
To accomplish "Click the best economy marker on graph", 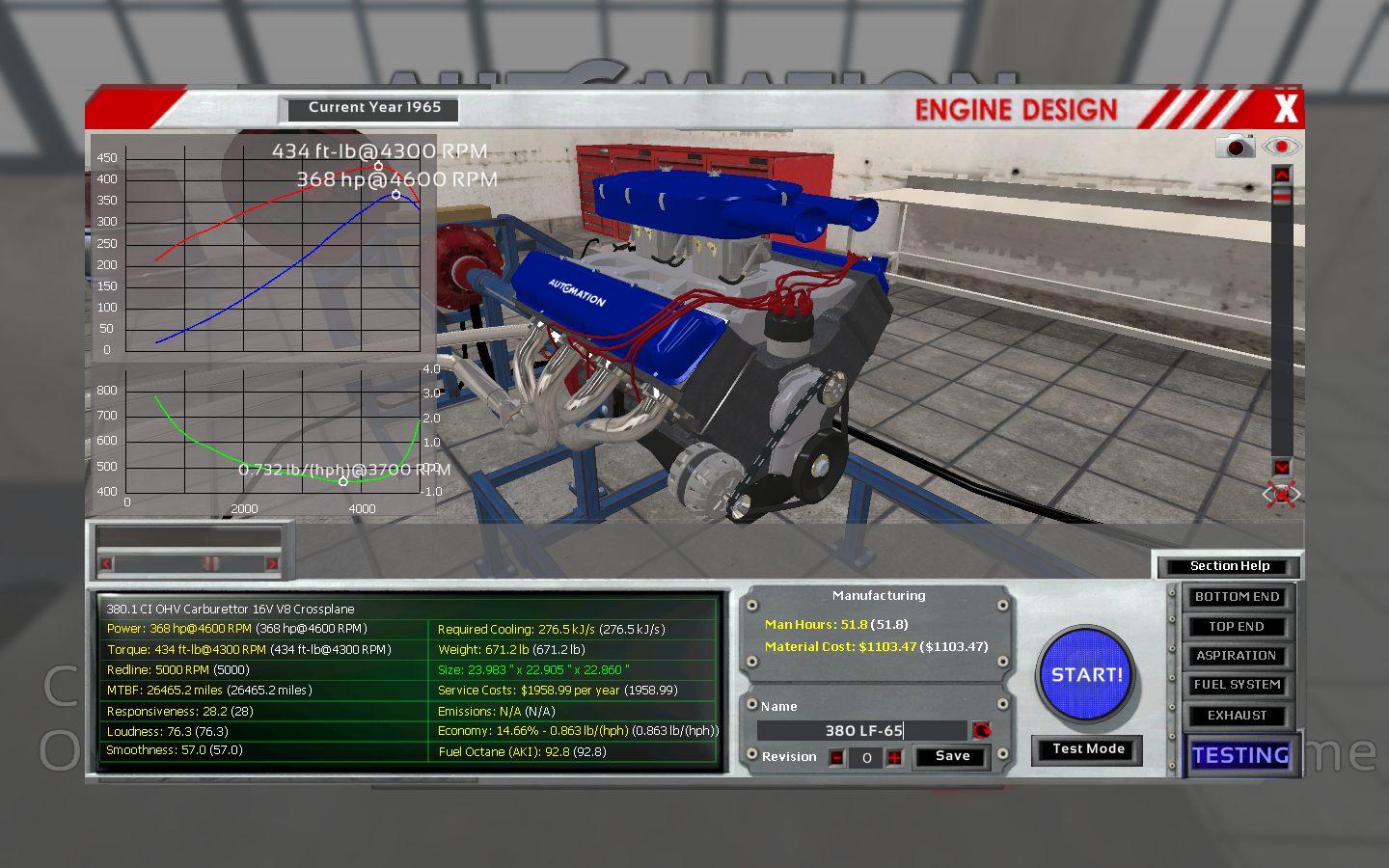I will 343,481.
